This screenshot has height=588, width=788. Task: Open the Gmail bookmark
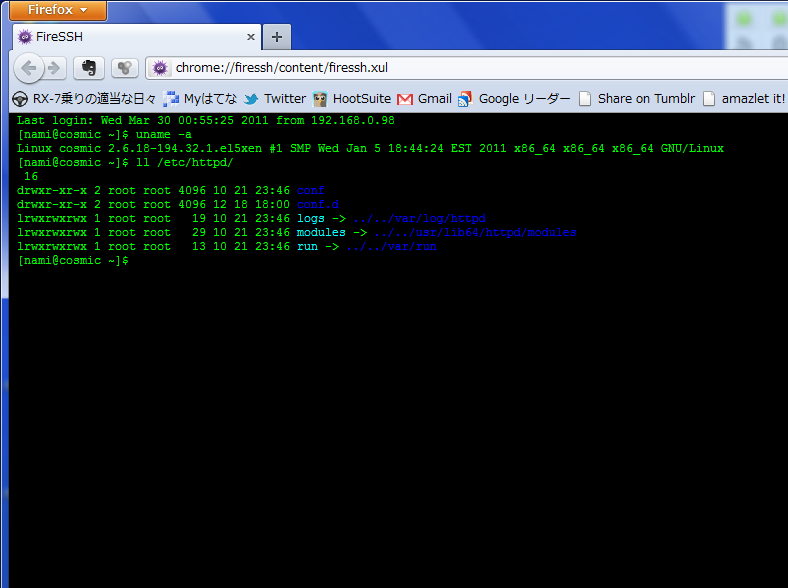click(425, 99)
